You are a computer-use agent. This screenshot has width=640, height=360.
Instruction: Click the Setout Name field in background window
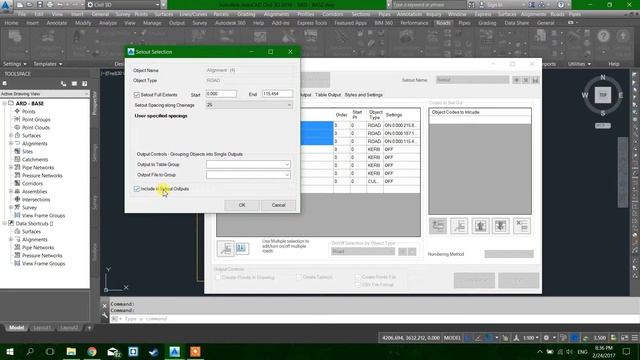click(x=472, y=80)
